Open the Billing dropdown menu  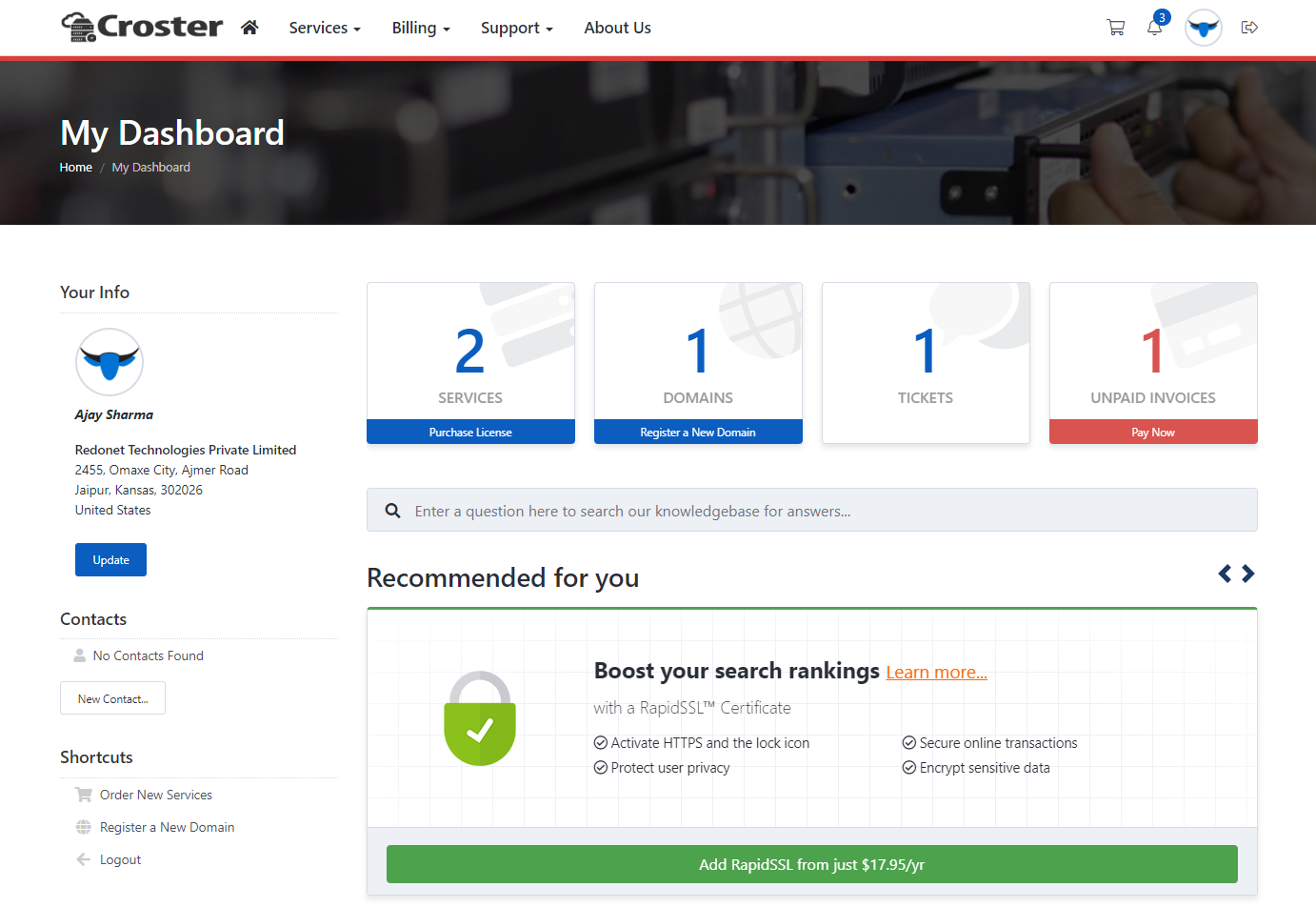(x=420, y=28)
